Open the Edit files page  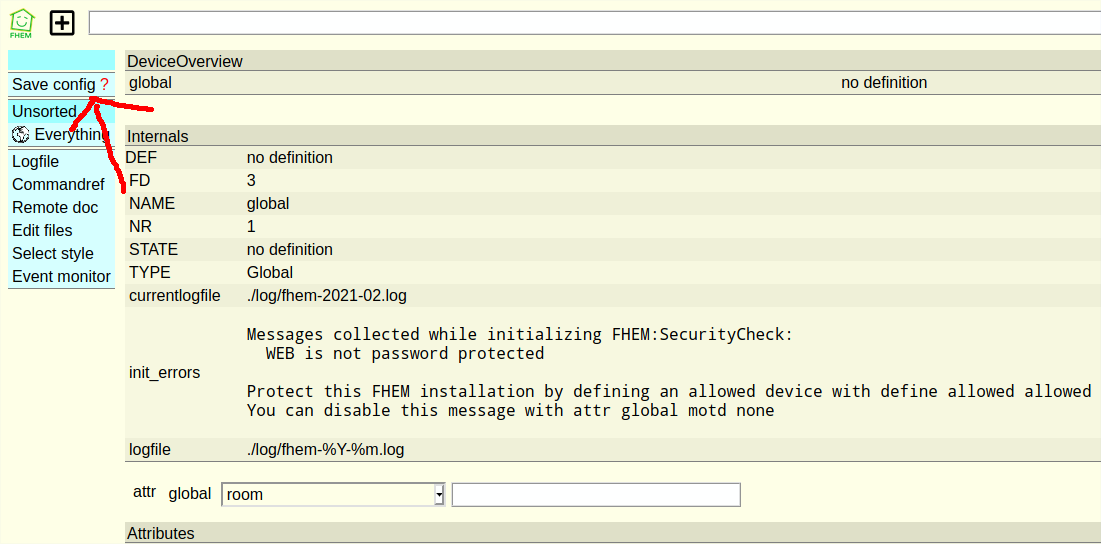pos(42,230)
